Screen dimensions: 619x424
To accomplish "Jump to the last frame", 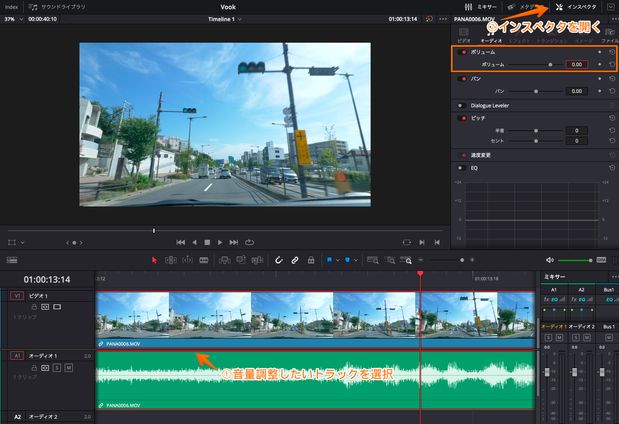I will [234, 242].
